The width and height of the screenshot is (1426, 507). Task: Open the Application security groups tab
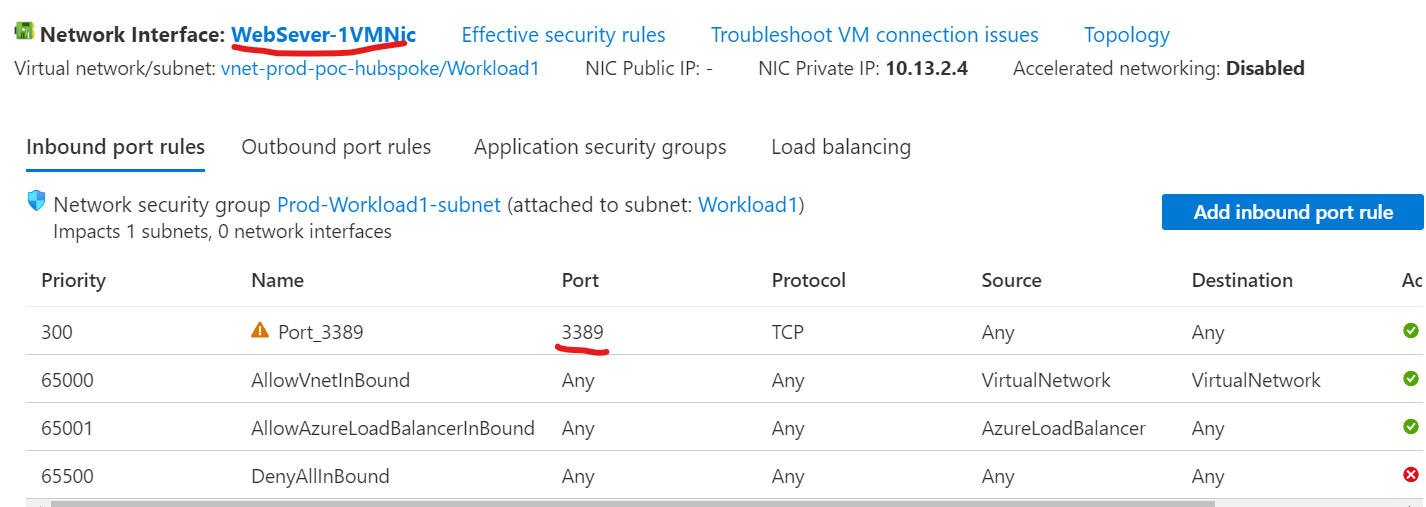coord(600,147)
